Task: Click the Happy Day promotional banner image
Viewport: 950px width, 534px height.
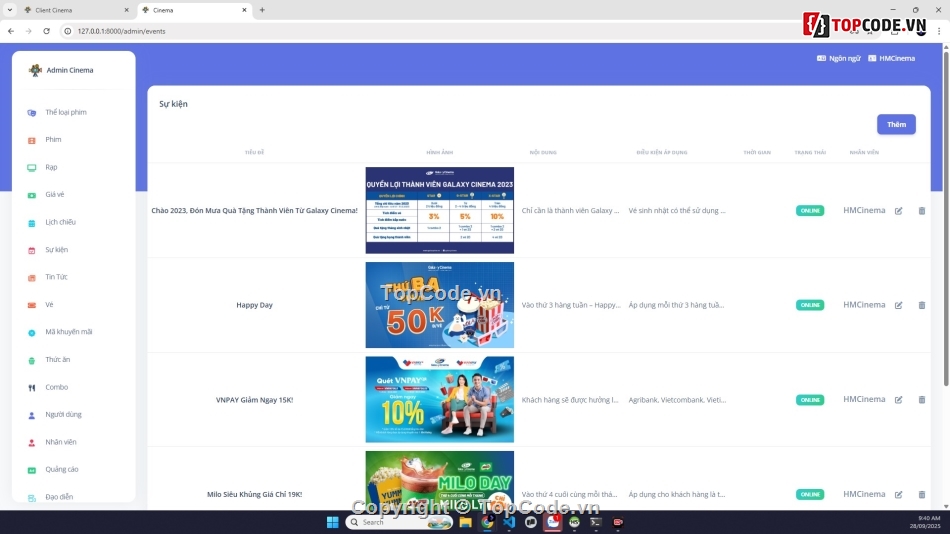Action: (x=439, y=305)
